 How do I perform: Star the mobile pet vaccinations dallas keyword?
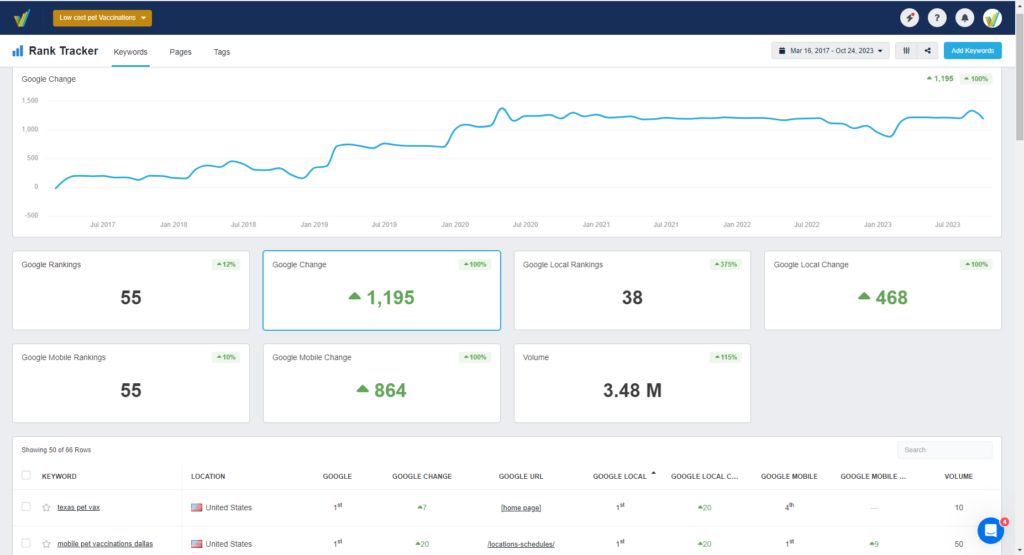(46, 544)
